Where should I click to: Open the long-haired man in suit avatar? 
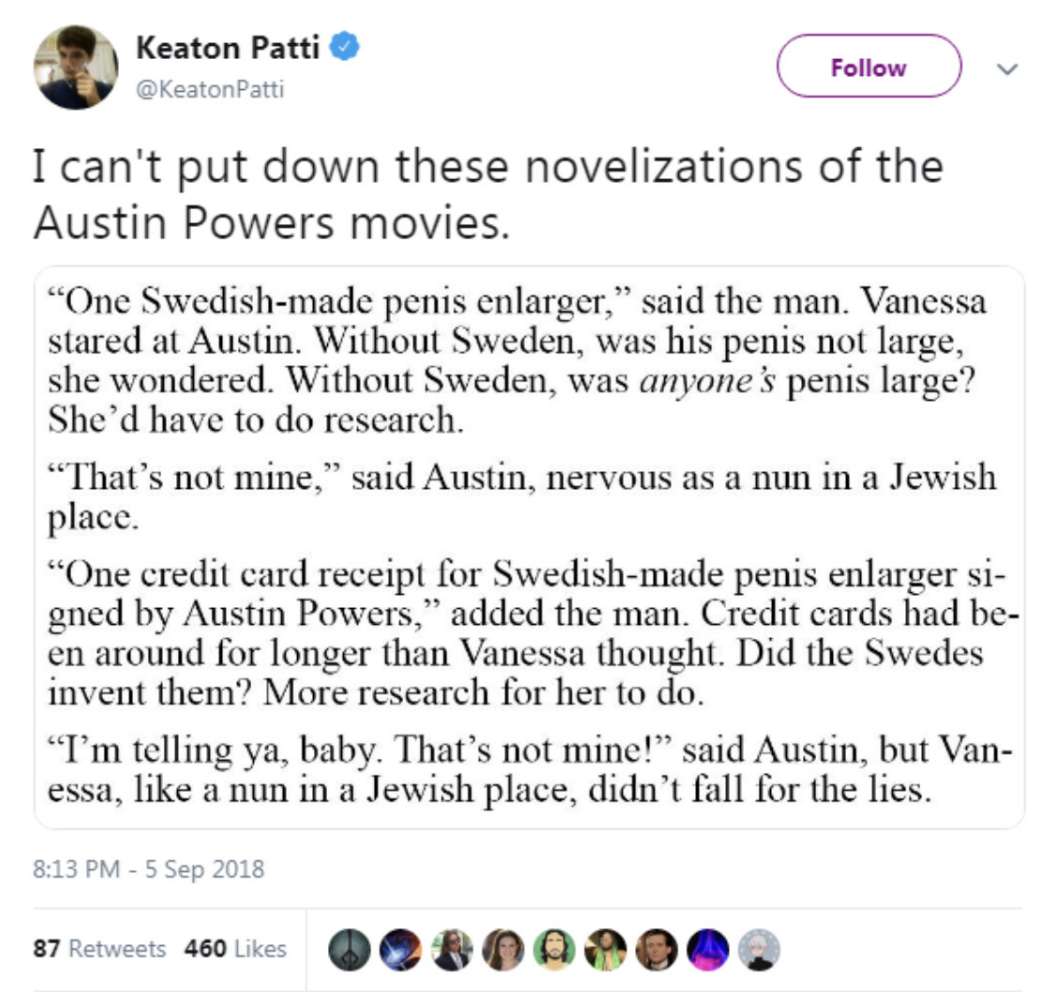pos(451,947)
